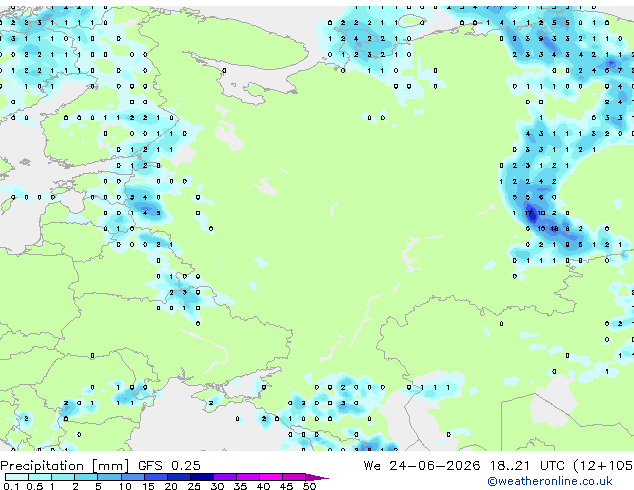Click the 'Precipitation [mm]' title text
Image resolution: width=634 pixels, height=490 pixels.
[x=65, y=466]
